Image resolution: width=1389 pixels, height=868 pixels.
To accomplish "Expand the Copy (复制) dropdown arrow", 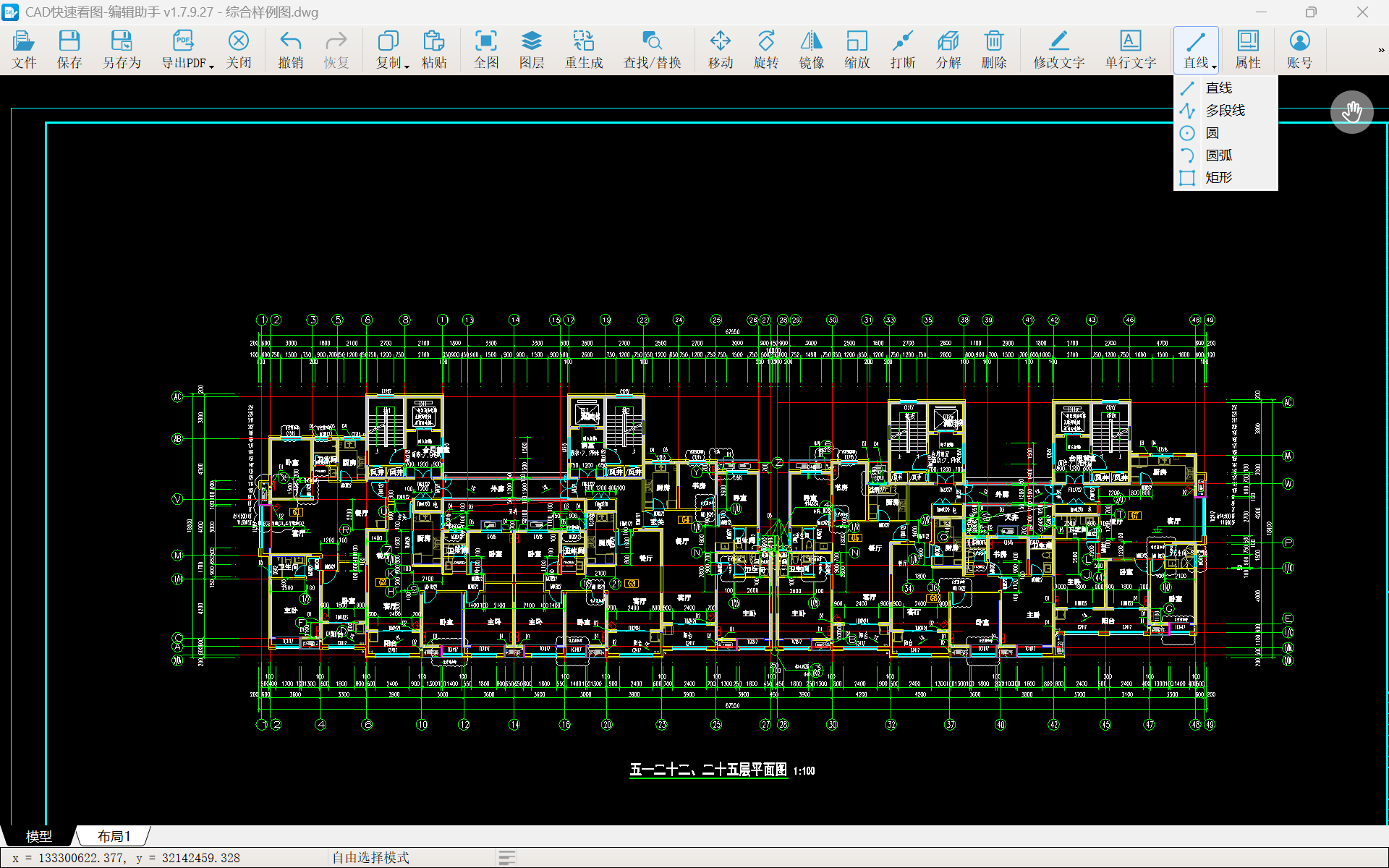I will (407, 66).
